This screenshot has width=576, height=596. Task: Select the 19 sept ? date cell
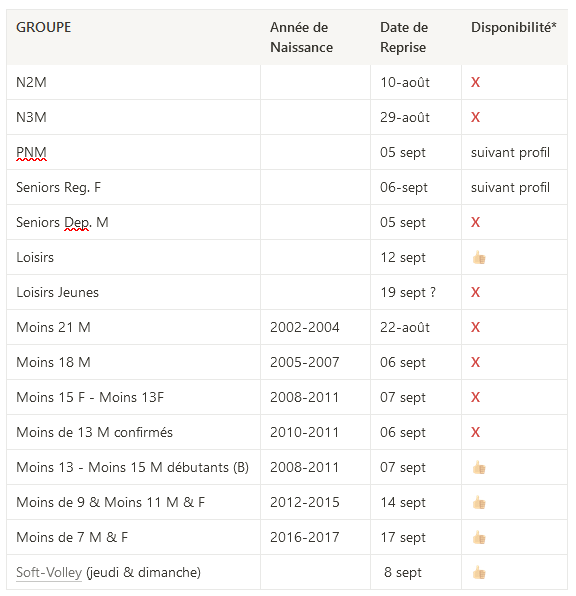pyautogui.click(x=408, y=292)
